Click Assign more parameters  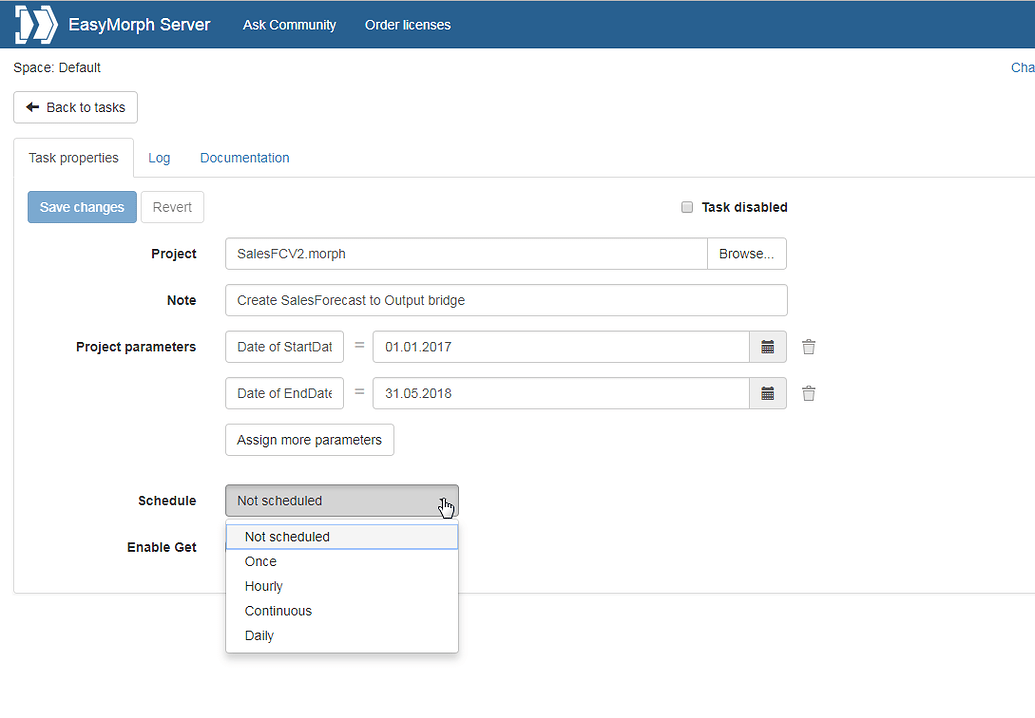pyautogui.click(x=309, y=439)
